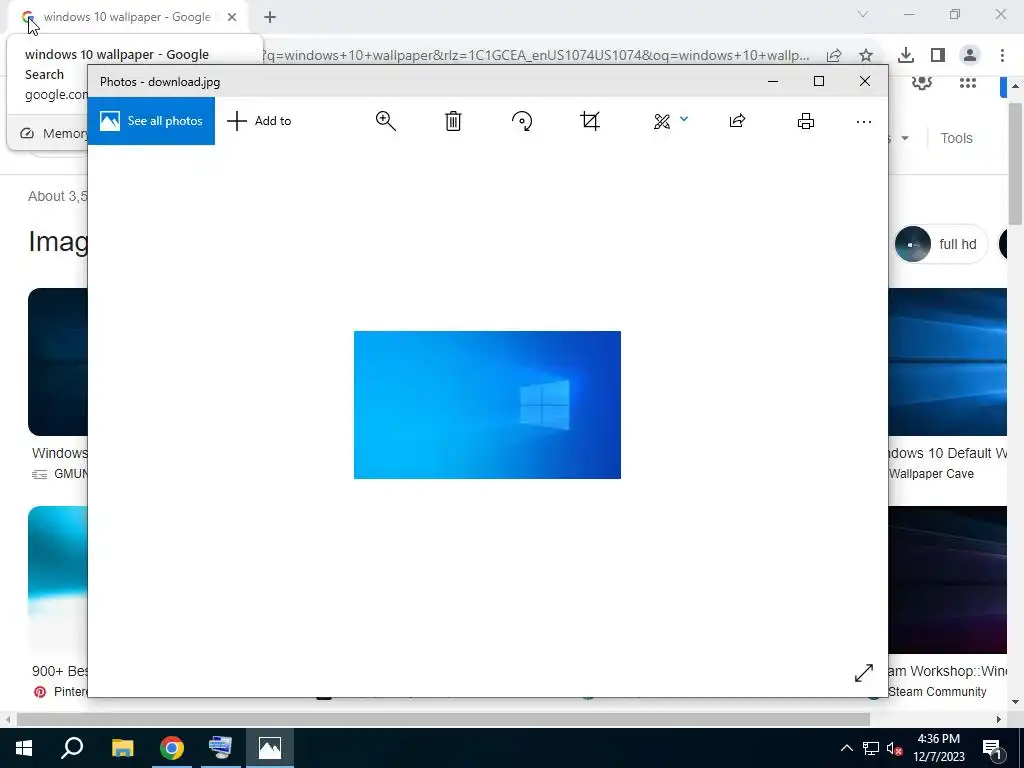Open the three-dot See more menu in Photos
Viewport: 1024px width, 768px height.
[863, 121]
